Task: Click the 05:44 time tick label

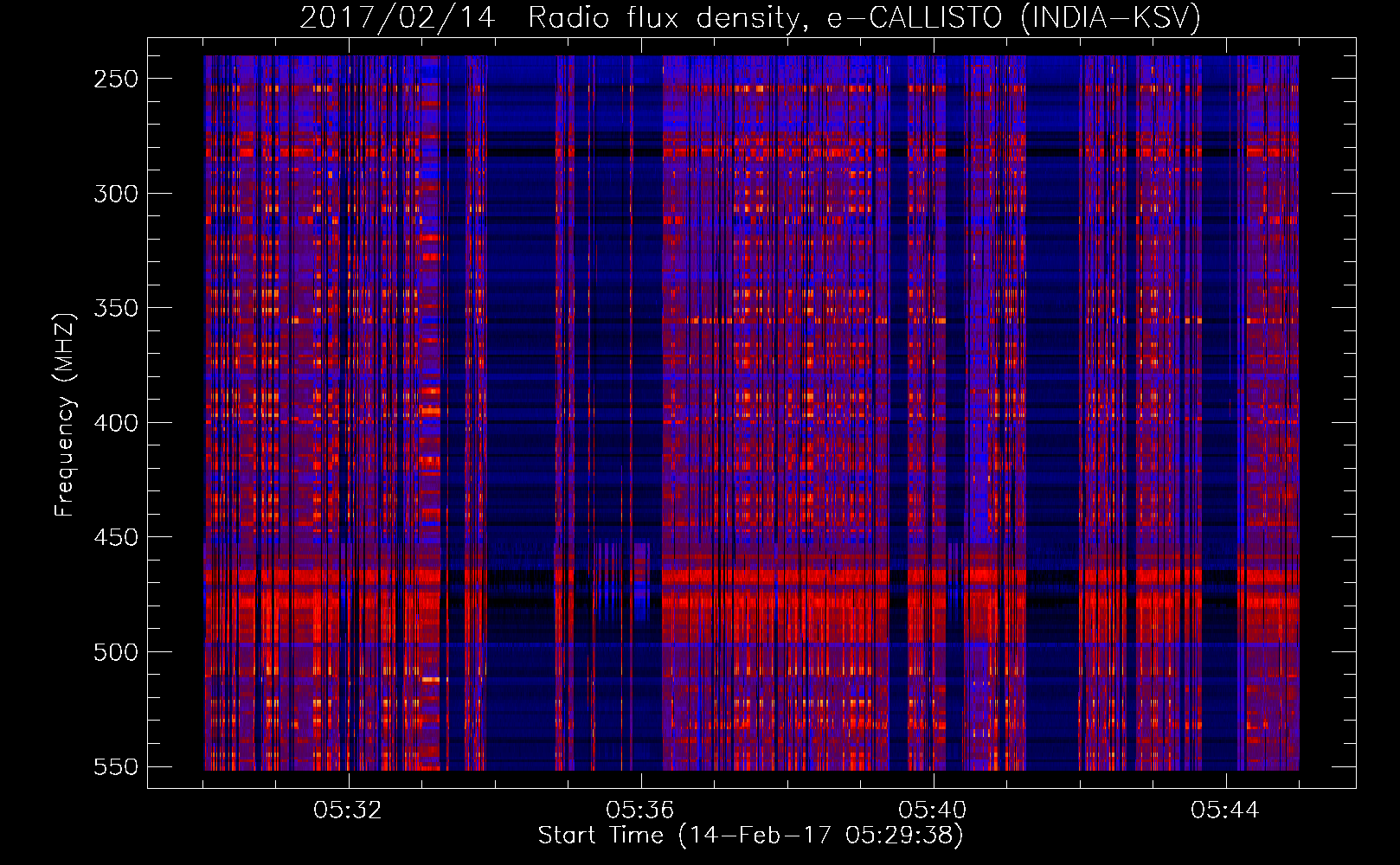Action: coord(1225,811)
